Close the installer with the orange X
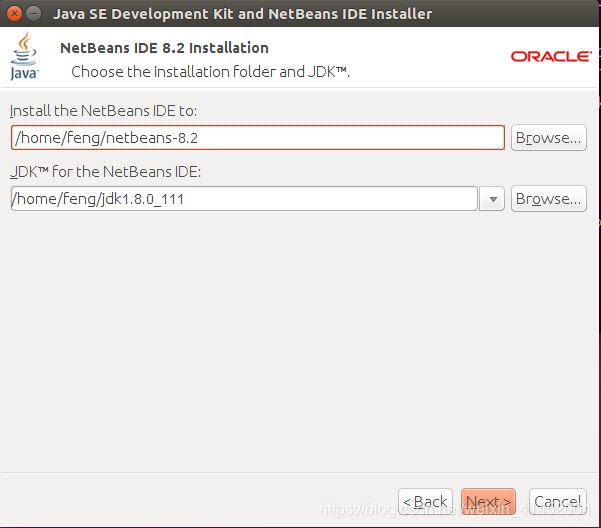The image size is (601, 528). click(x=12, y=14)
